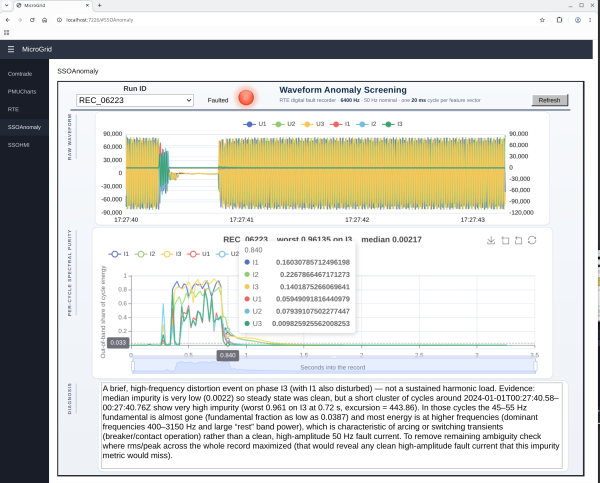
Task: Click tooltip row U3 value
Action: point(311,323)
